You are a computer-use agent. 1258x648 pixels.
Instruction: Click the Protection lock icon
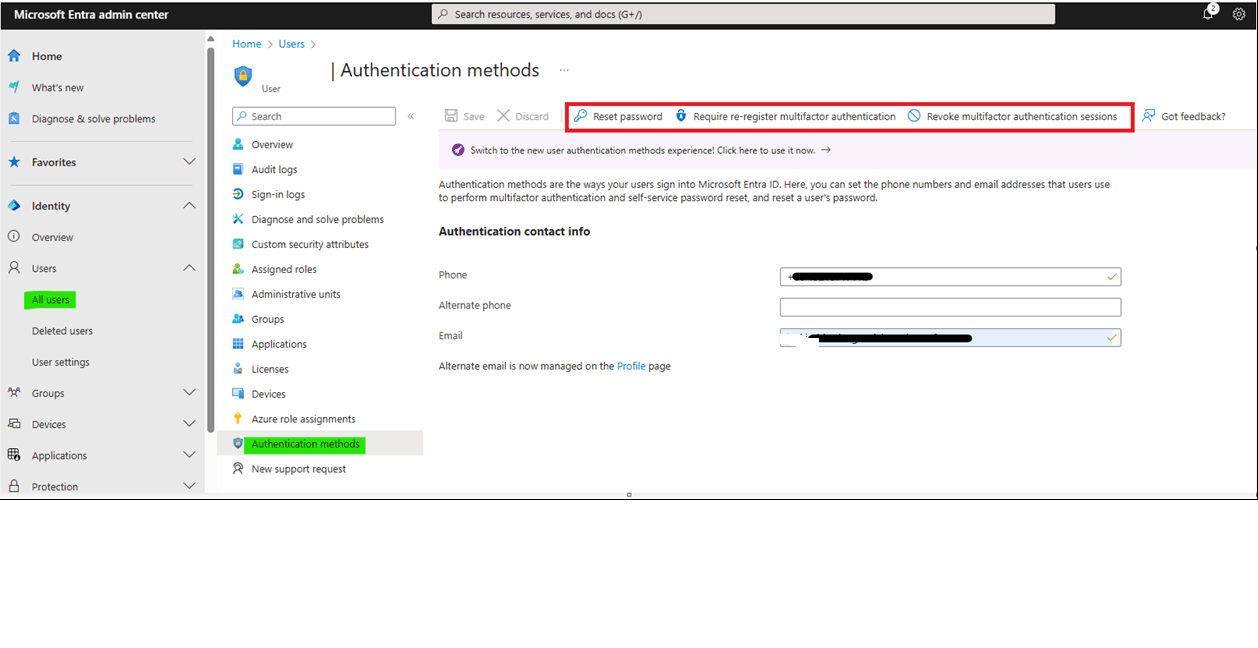pyautogui.click(x=14, y=486)
